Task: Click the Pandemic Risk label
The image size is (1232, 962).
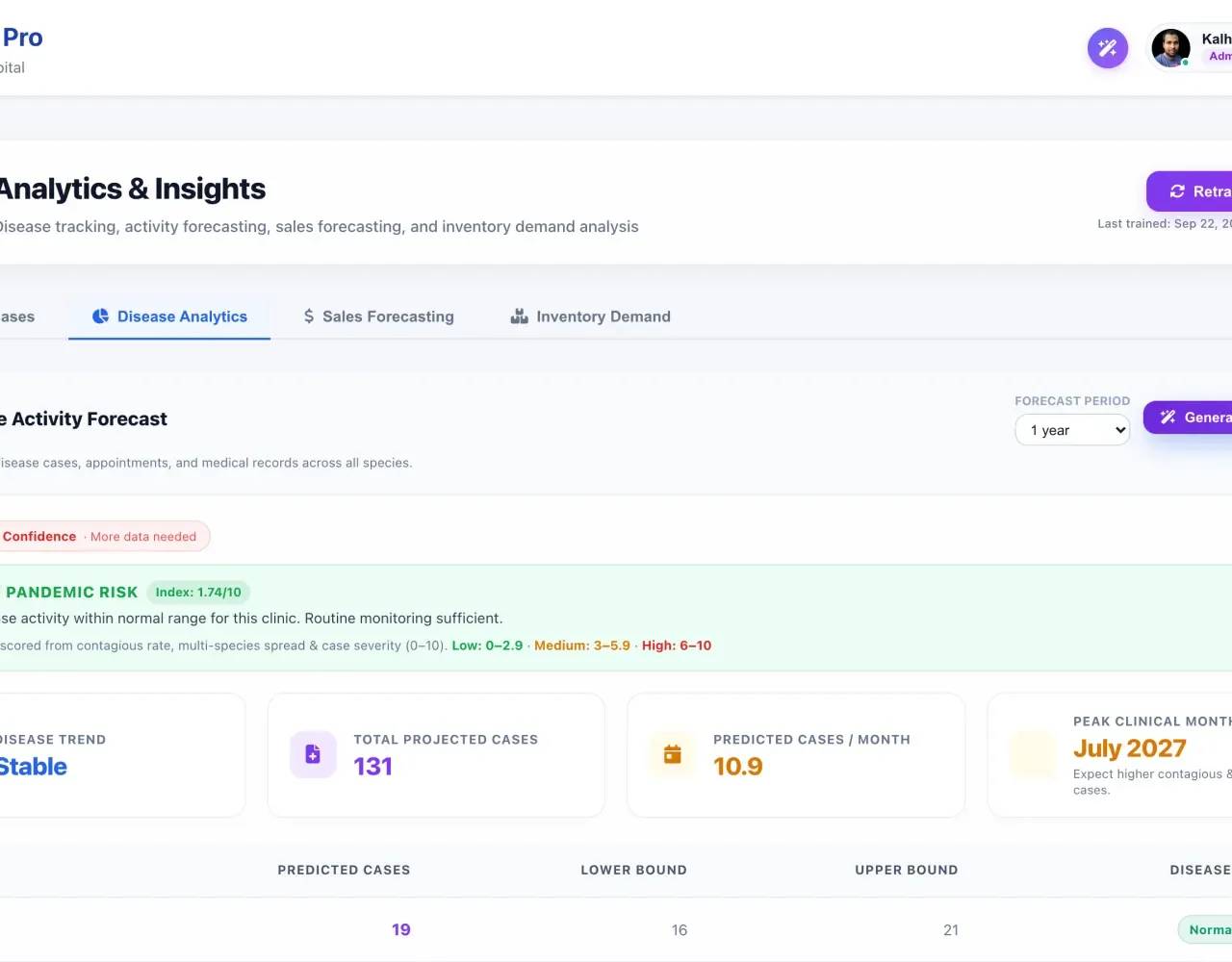Action: point(71,593)
